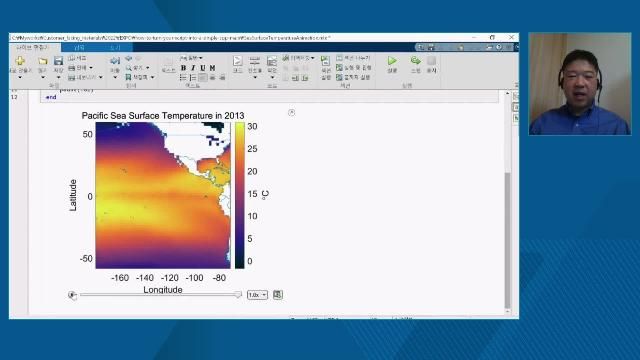Save the live script with the floppy disk icon

58,61
